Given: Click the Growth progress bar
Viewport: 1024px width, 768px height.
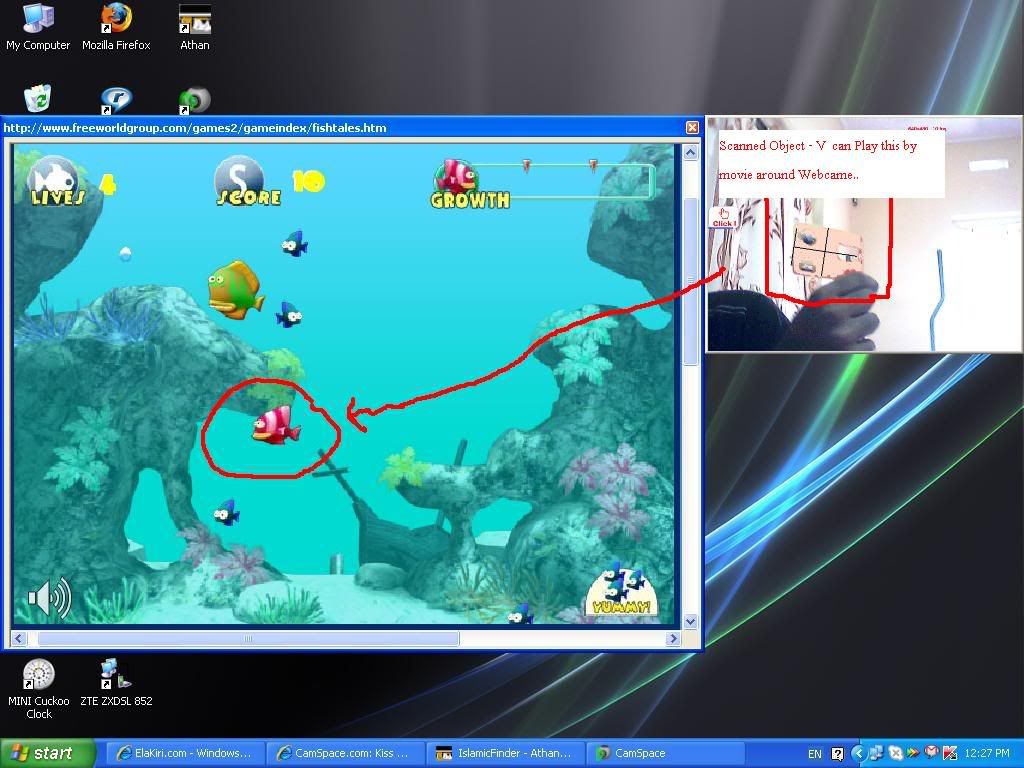Looking at the screenshot, I should 566,181.
